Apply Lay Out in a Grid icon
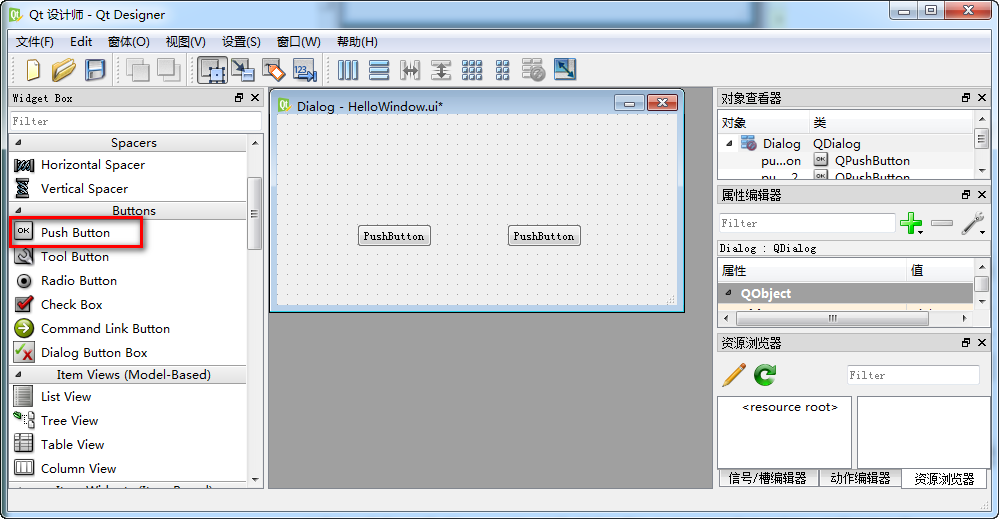Image resolution: width=999 pixels, height=519 pixels. pos(471,69)
